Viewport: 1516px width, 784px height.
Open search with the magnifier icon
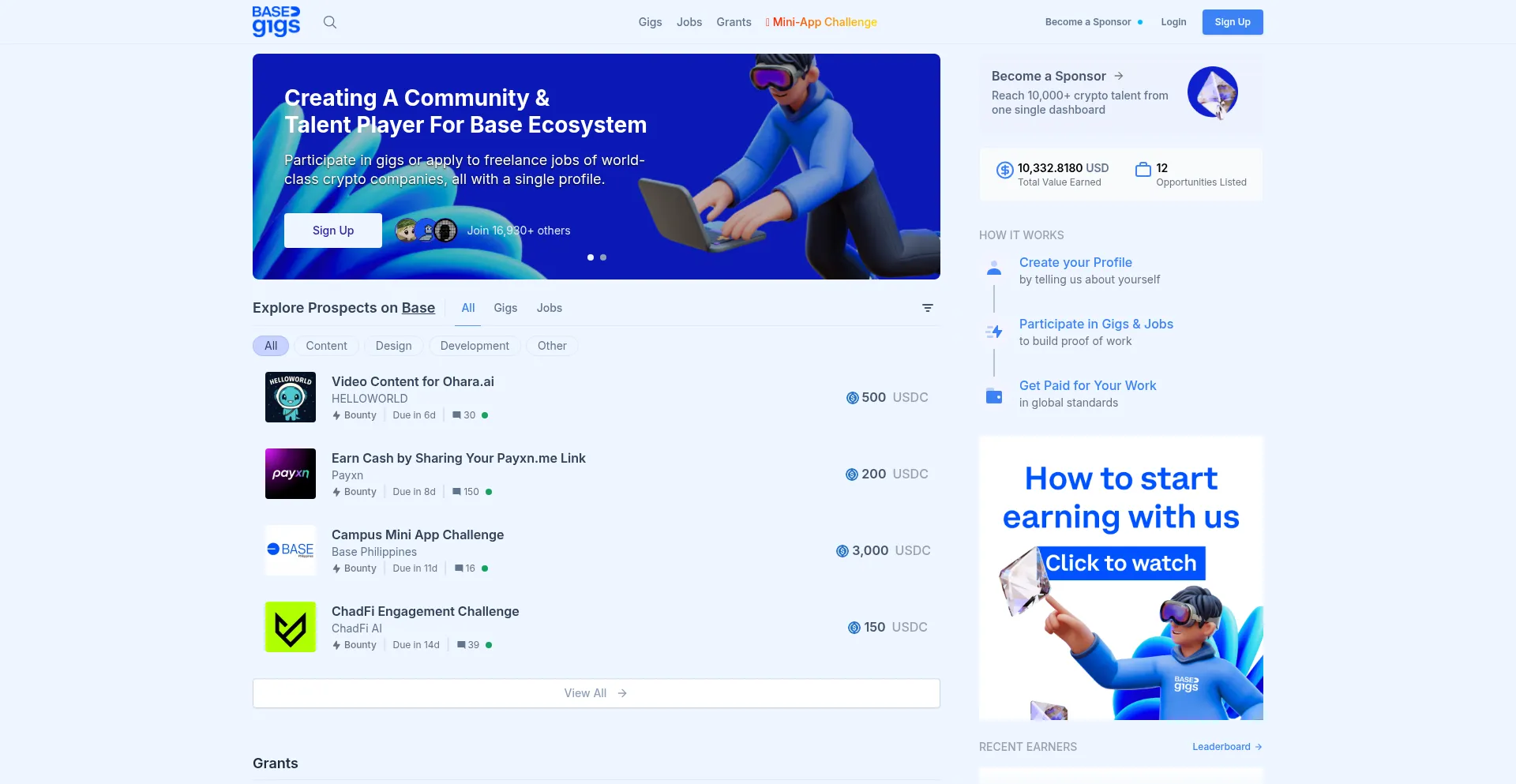coord(330,22)
